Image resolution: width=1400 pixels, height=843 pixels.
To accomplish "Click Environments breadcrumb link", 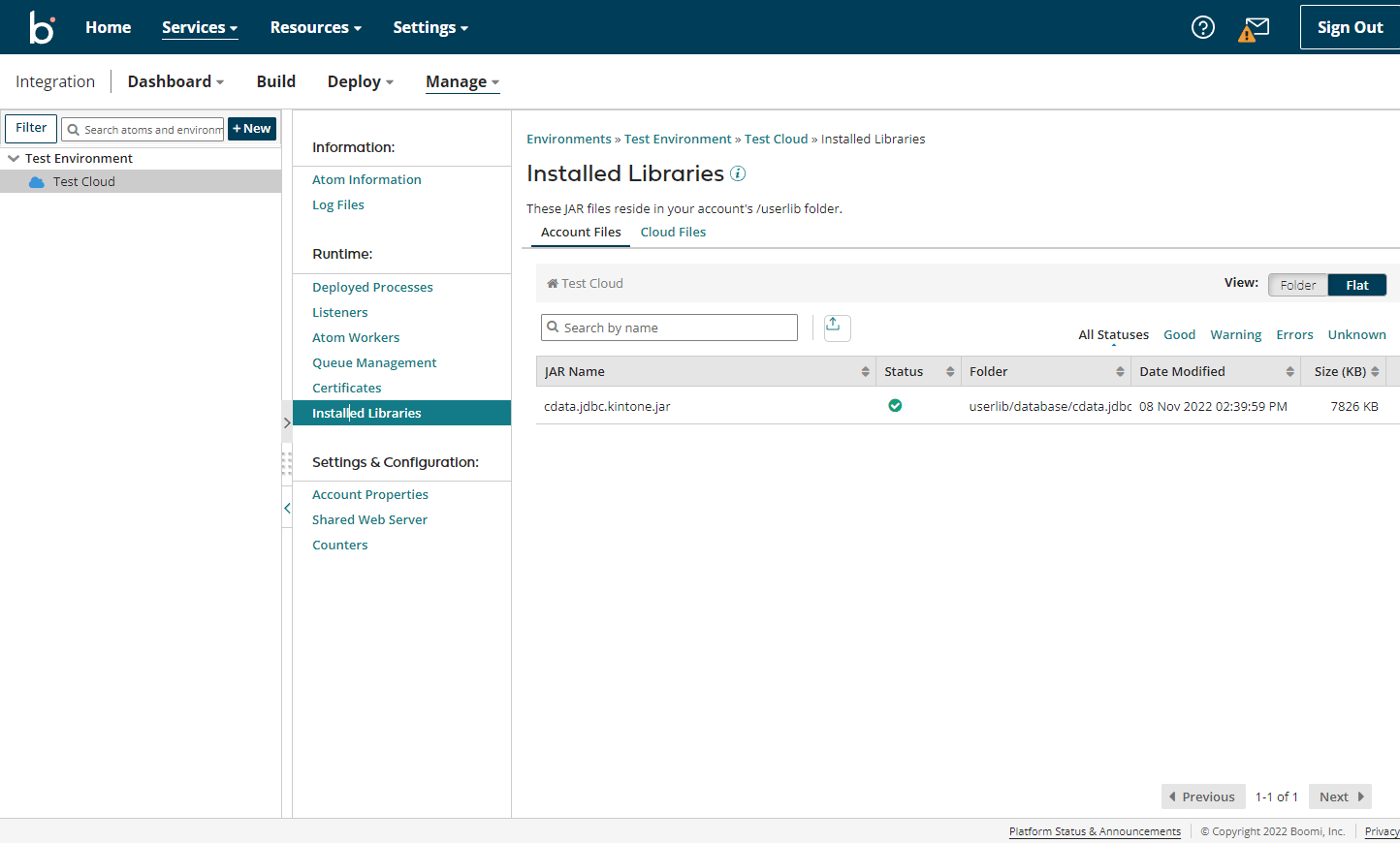I will point(569,140).
